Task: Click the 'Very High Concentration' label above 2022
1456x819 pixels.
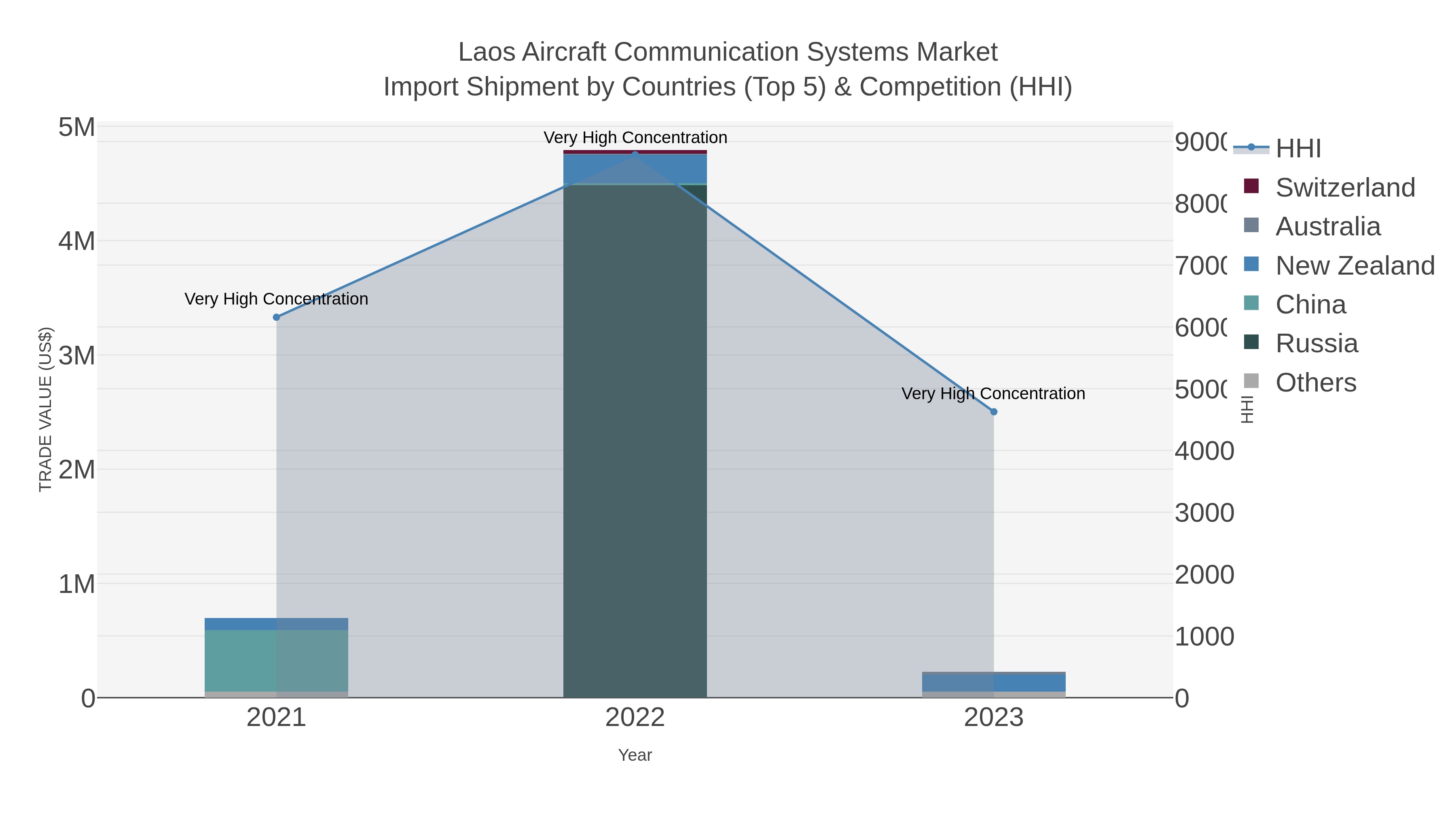Action: [635, 138]
